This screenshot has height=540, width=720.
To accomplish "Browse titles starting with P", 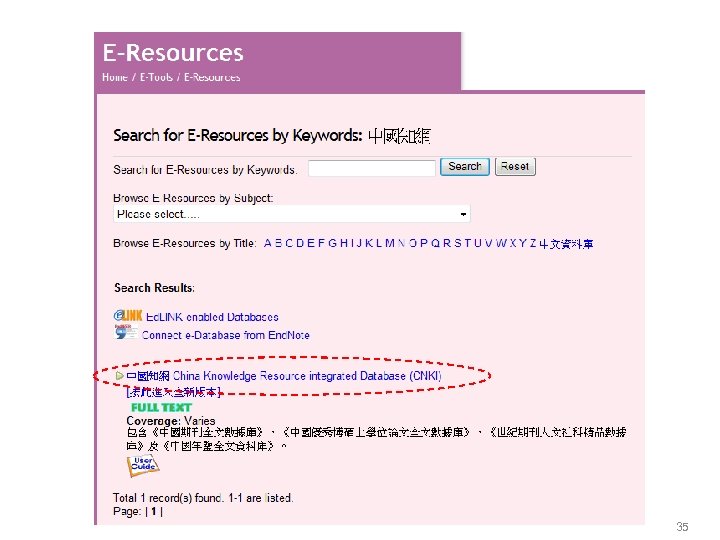I will 423,243.
